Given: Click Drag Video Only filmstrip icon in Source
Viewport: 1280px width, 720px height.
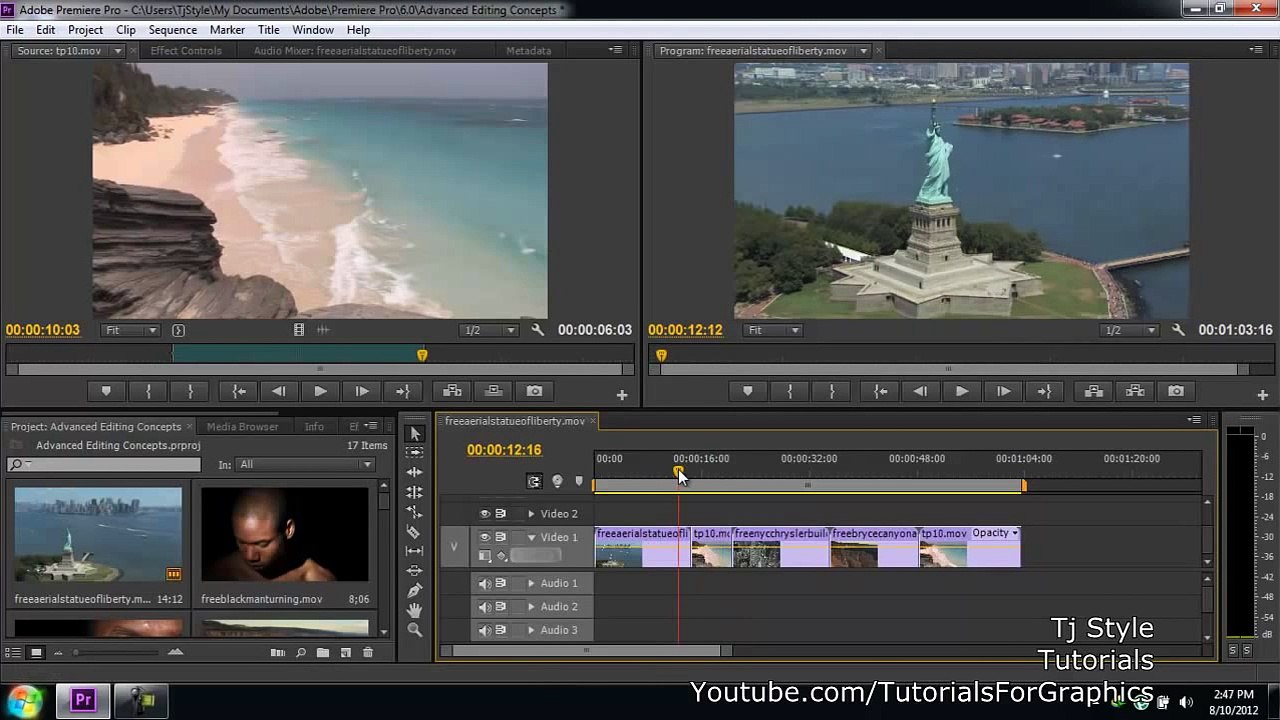Looking at the screenshot, I should click(298, 330).
